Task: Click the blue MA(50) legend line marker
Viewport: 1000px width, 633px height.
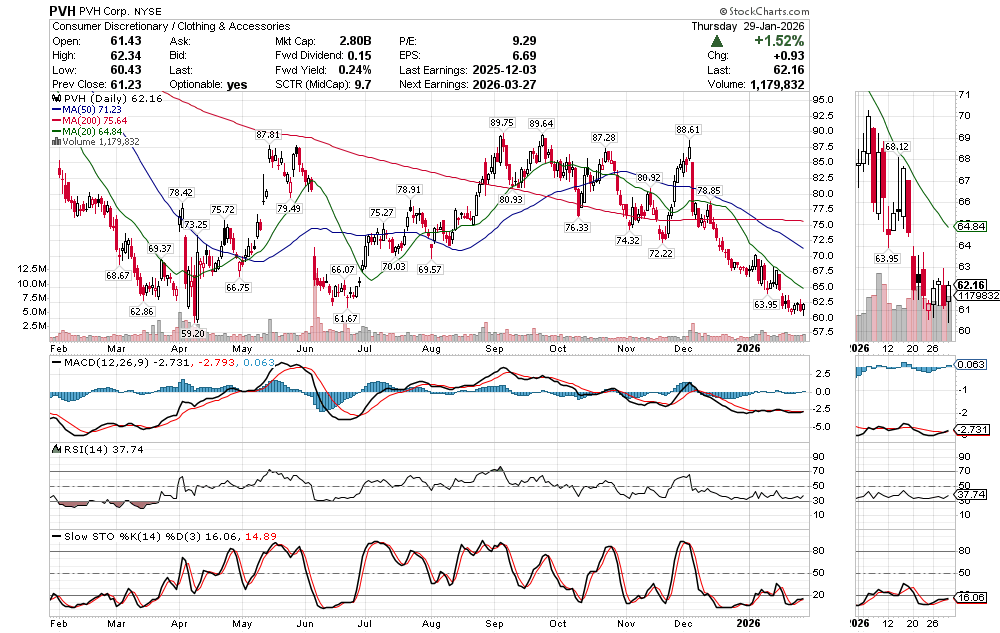Action: (56, 111)
